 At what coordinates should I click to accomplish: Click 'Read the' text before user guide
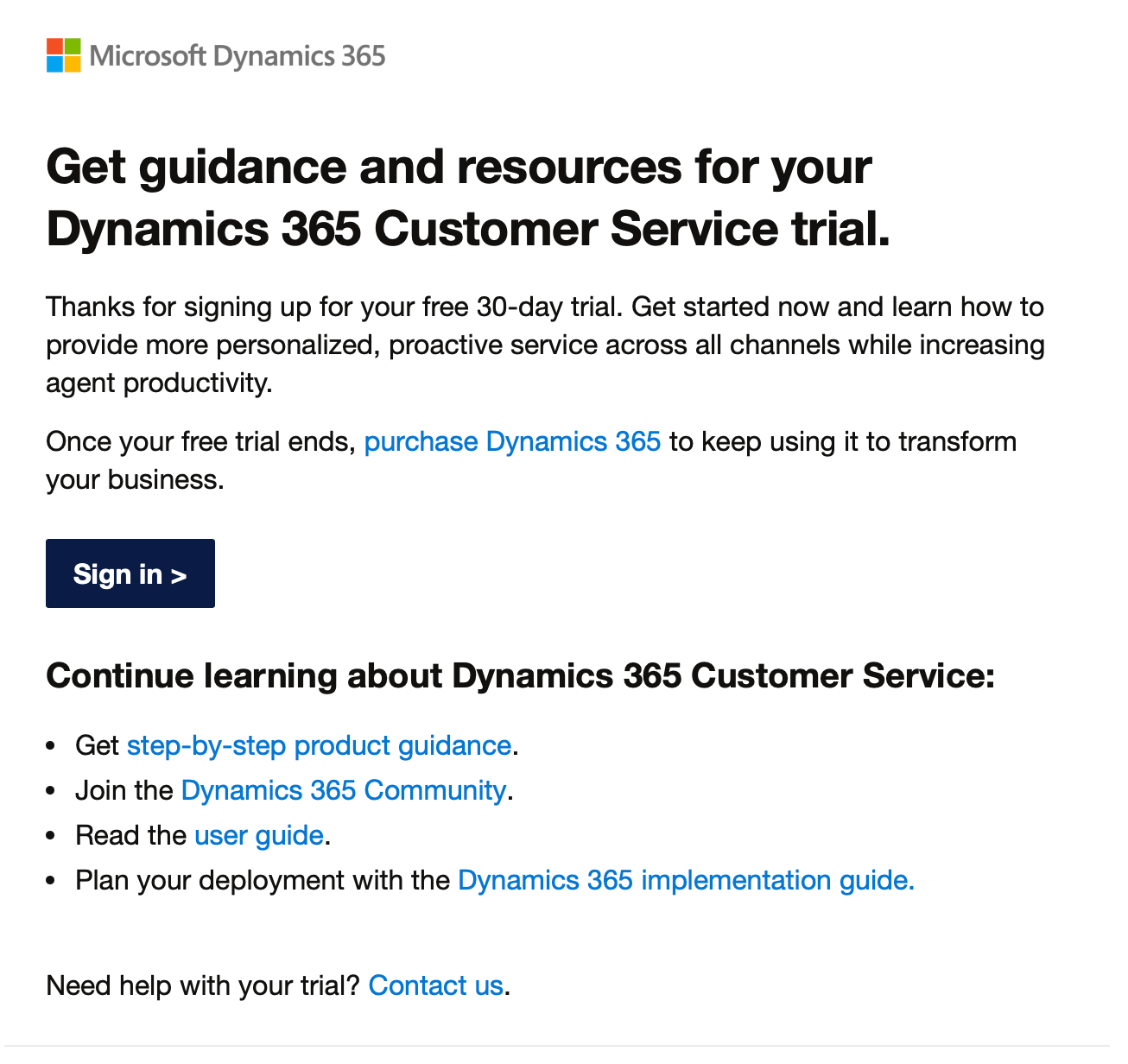pyautogui.click(x=130, y=835)
